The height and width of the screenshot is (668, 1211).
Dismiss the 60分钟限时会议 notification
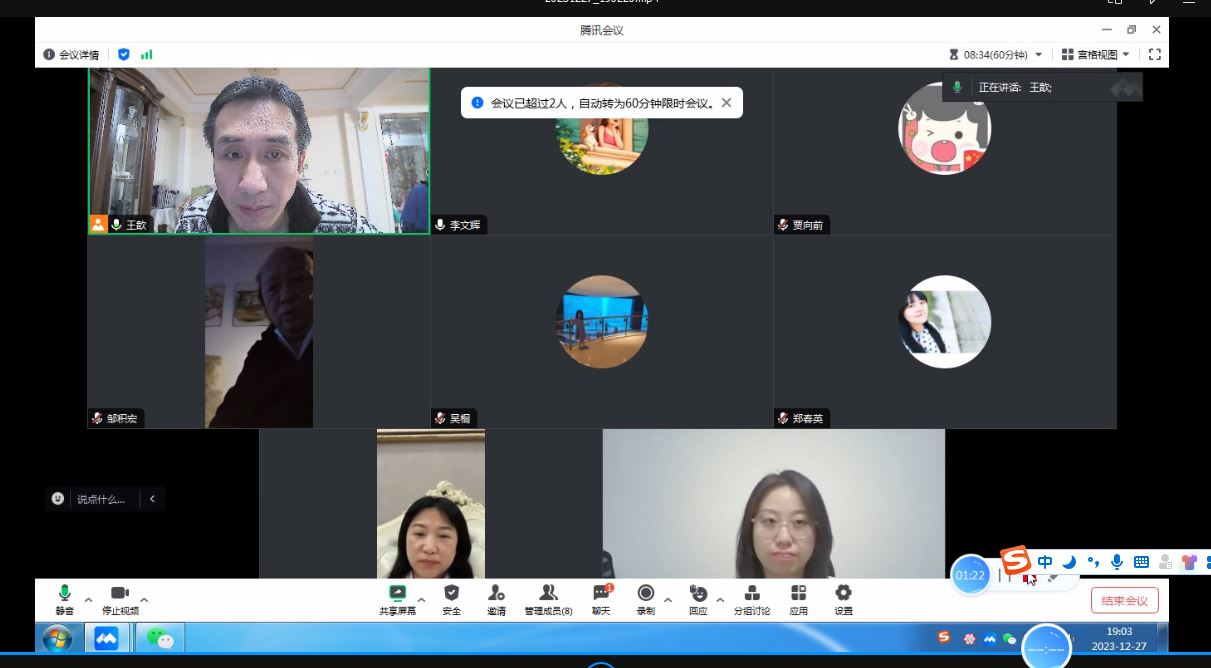coord(726,102)
